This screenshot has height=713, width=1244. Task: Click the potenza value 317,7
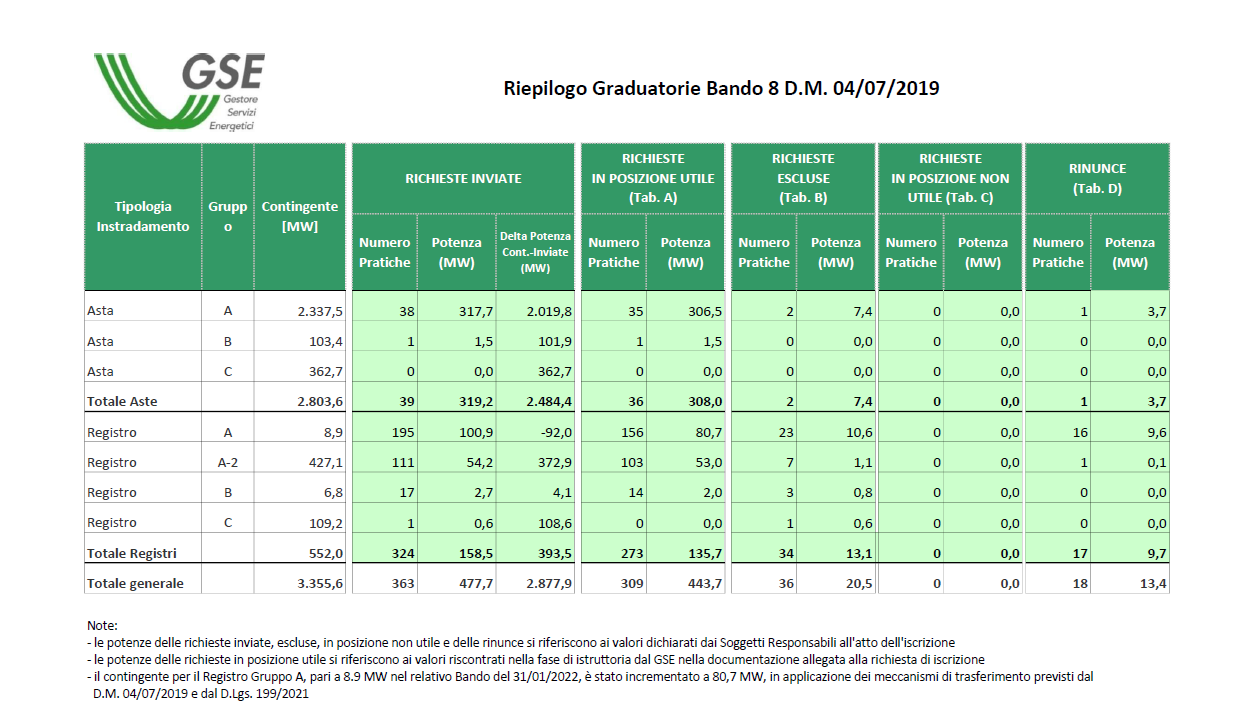coord(476,311)
